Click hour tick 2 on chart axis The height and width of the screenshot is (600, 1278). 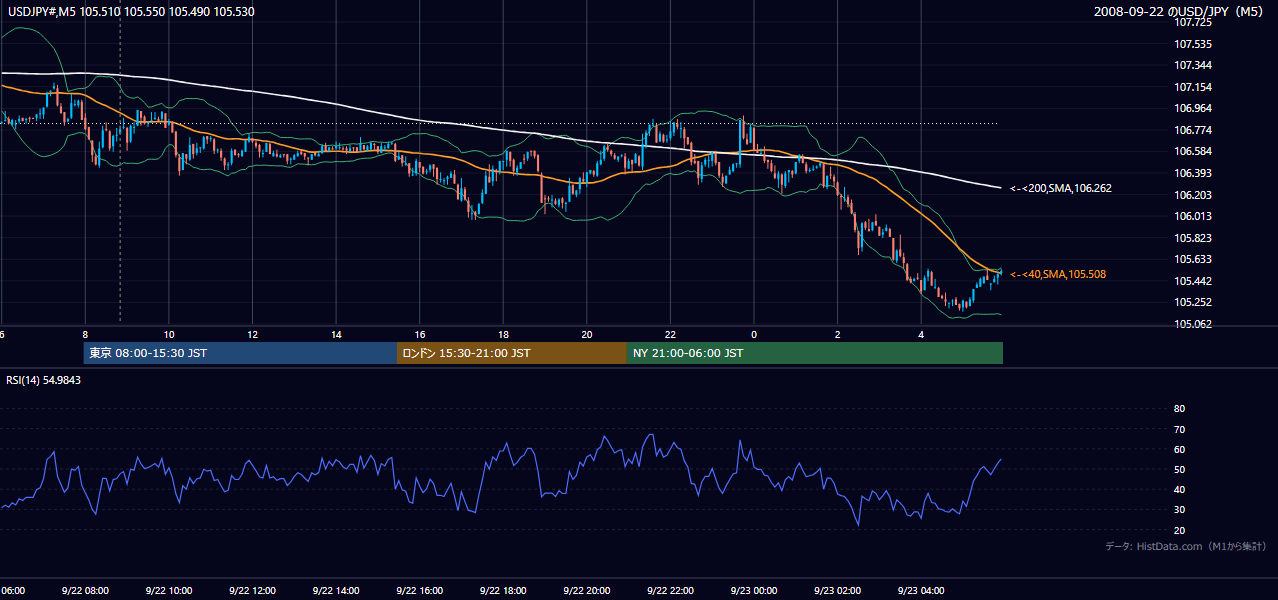pos(837,334)
